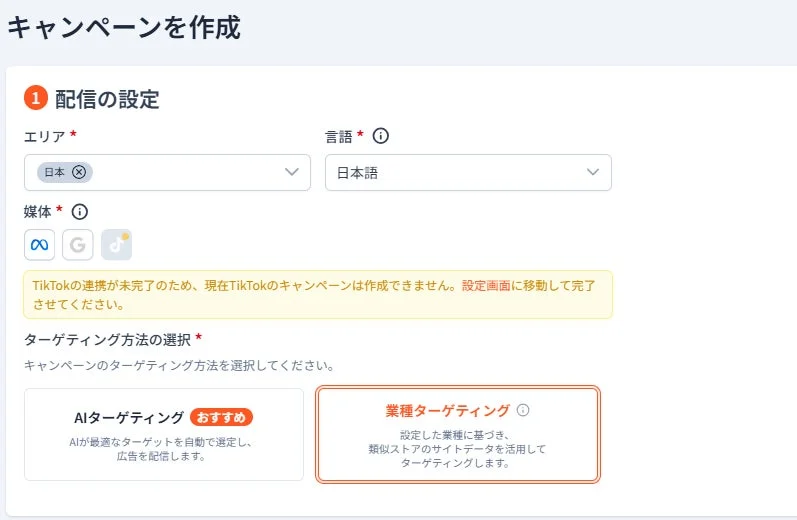This screenshot has width=797, height=520.
Task: Click the TikTok連携 warning banner
Action: click(318, 295)
